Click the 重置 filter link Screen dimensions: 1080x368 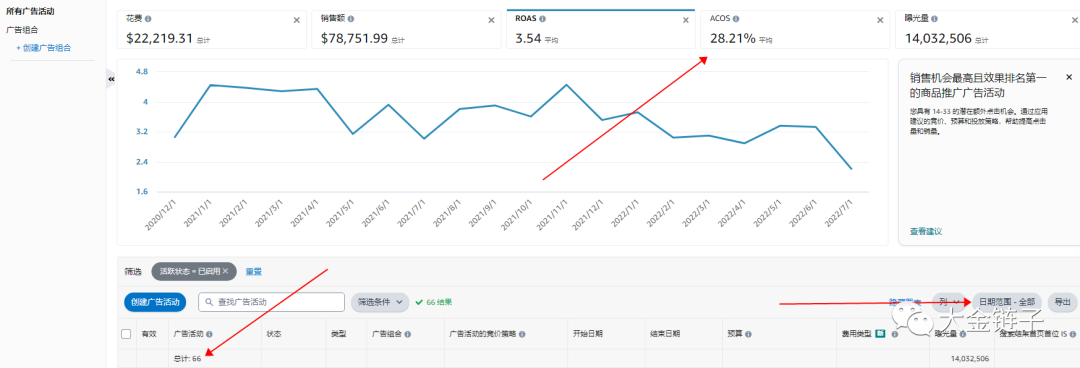253,272
